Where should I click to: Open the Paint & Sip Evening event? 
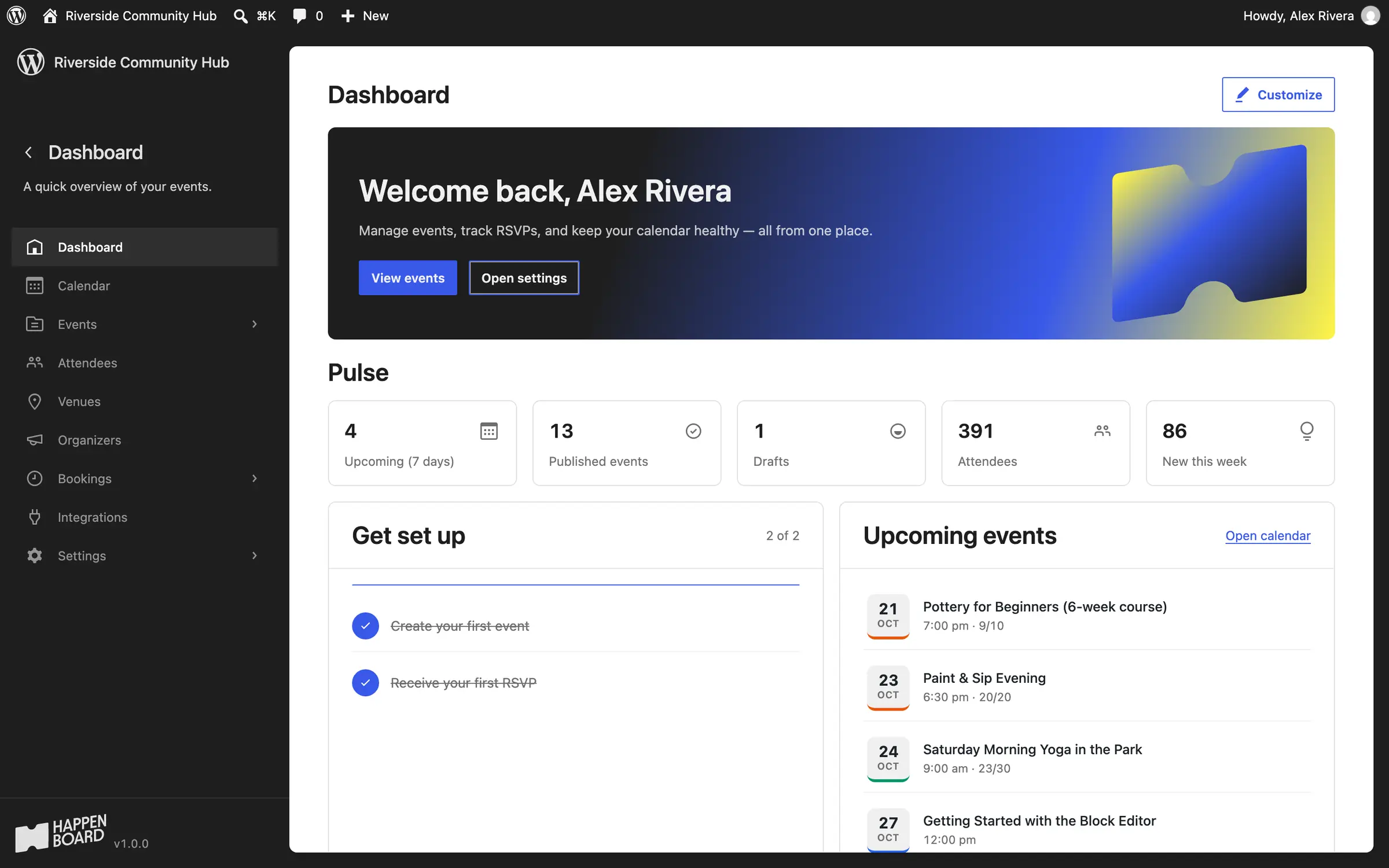click(984, 678)
